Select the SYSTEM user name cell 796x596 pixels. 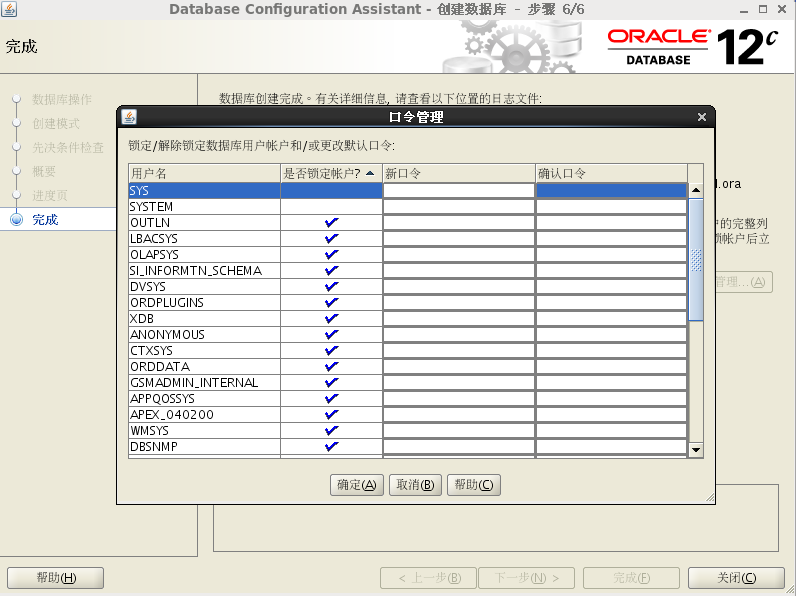tap(205, 207)
